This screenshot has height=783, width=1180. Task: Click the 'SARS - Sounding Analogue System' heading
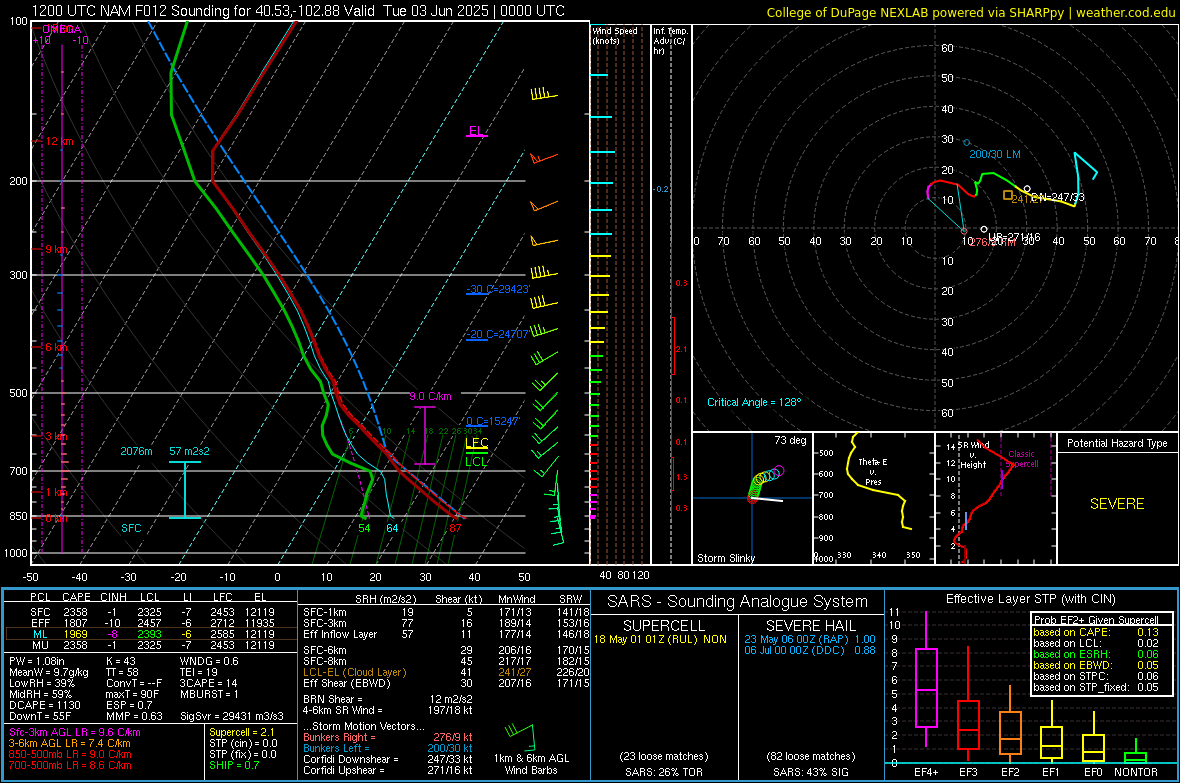[737, 602]
